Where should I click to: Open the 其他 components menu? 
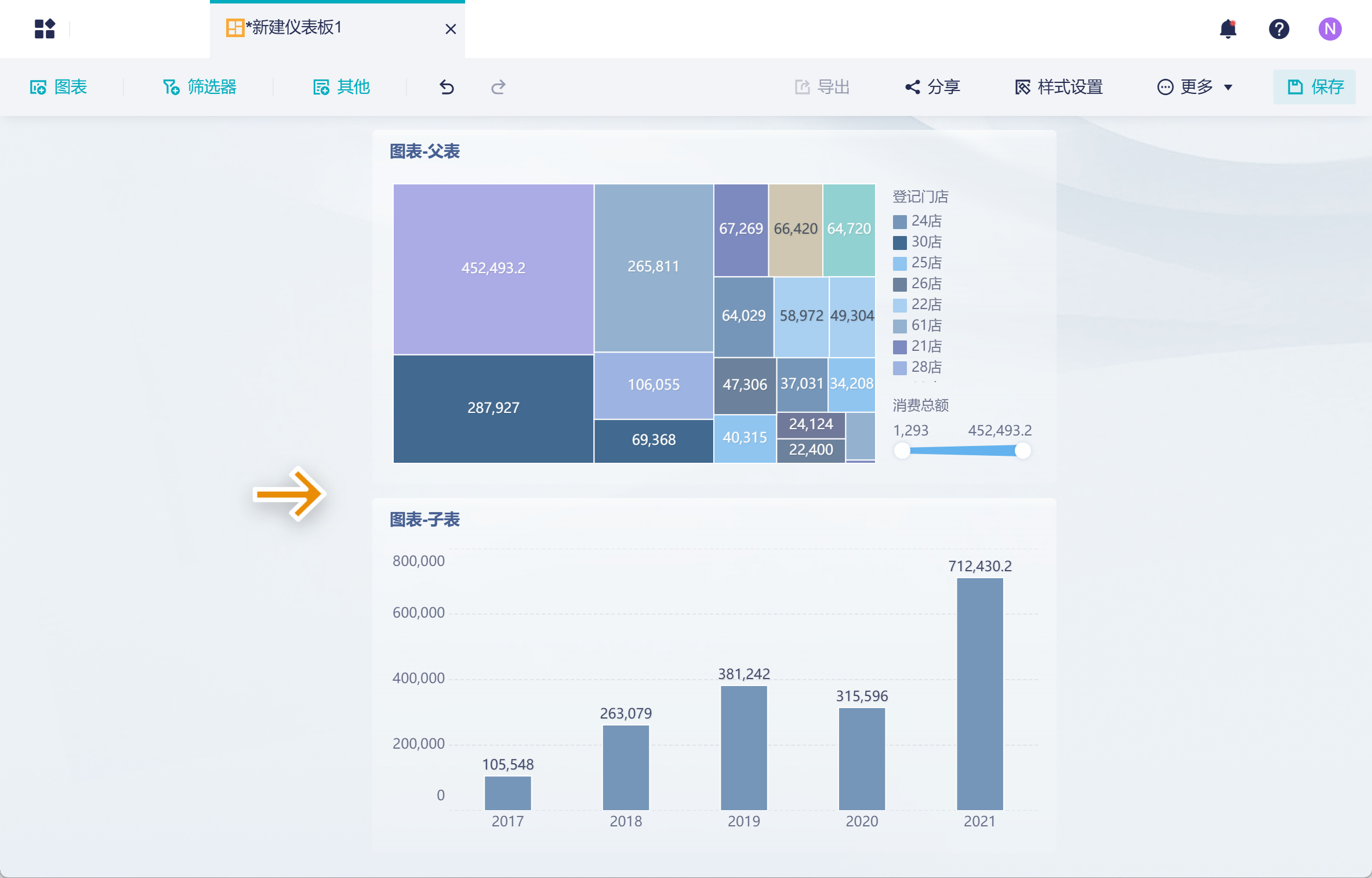341,87
